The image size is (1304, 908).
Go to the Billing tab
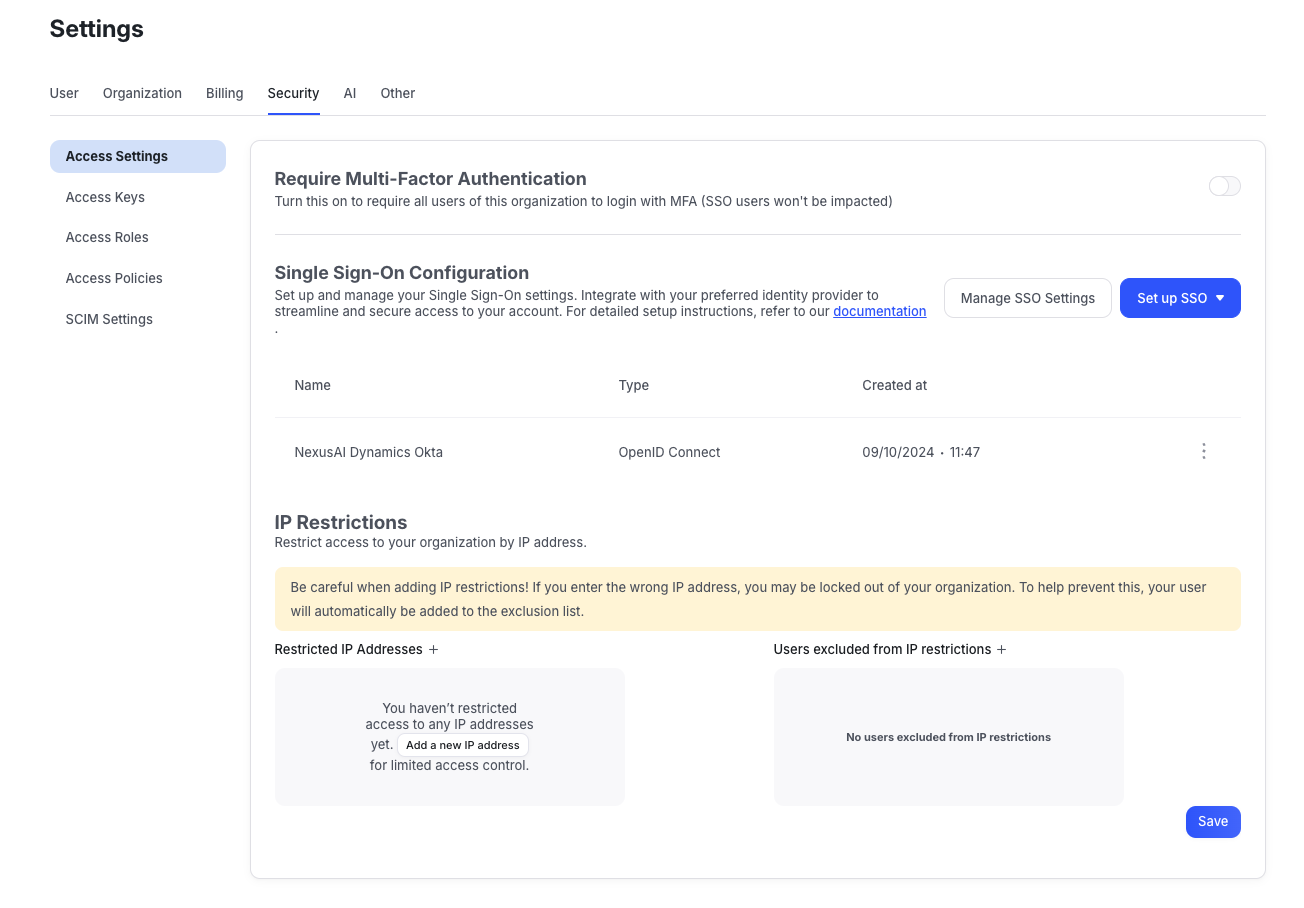(x=224, y=93)
